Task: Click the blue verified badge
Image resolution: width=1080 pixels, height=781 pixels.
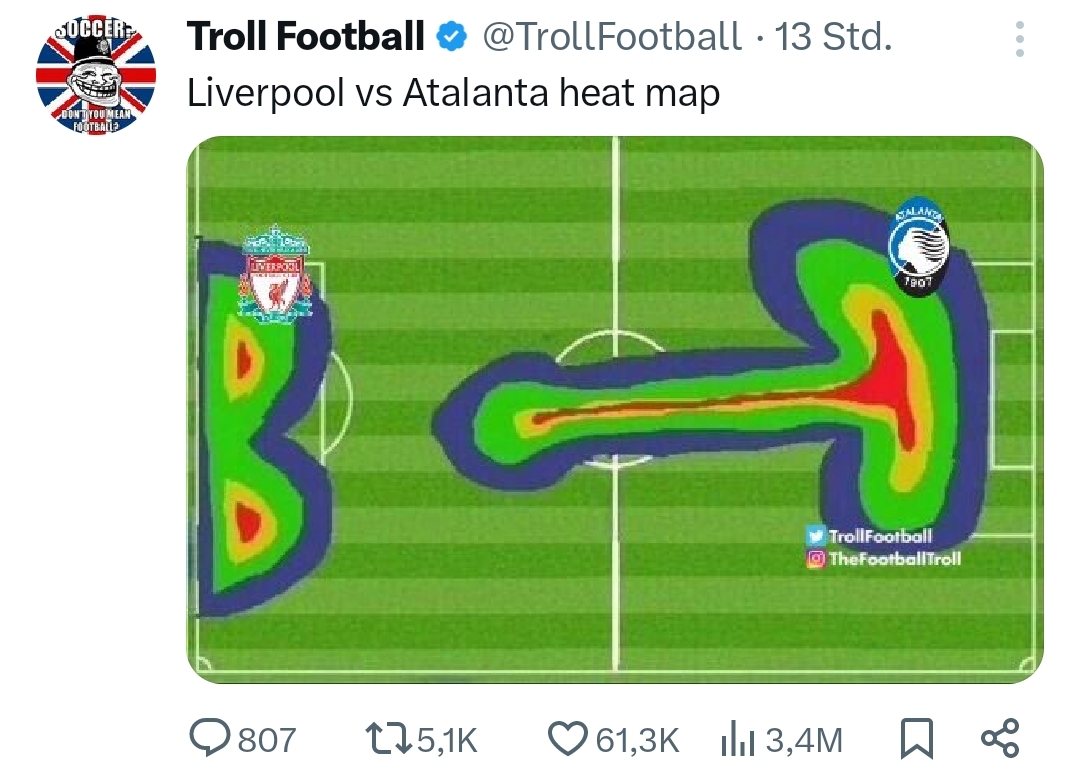Action: [x=453, y=38]
